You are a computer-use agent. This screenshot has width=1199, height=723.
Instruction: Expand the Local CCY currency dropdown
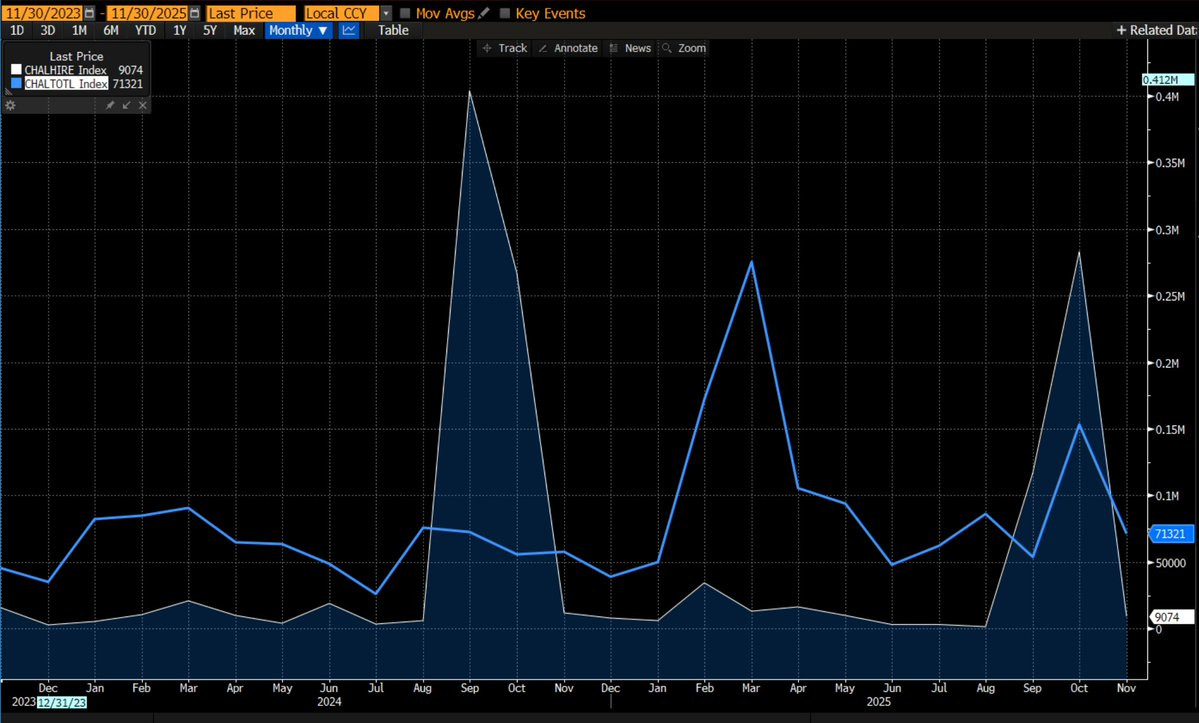tap(386, 14)
